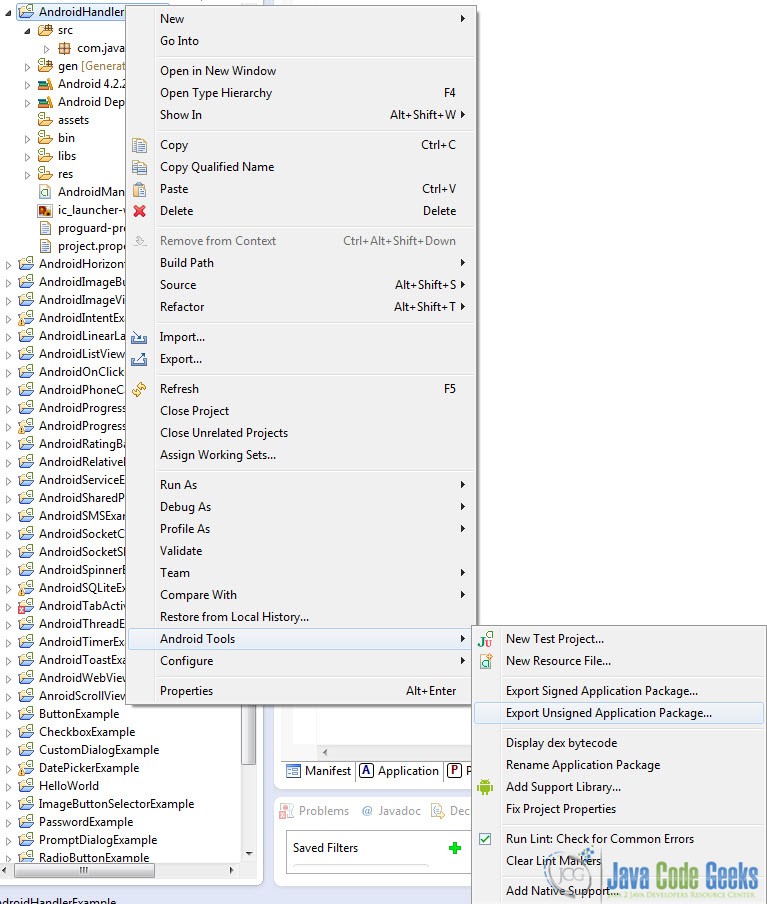Click the gen folder icon
This screenshot has height=904, width=767.
point(46,66)
